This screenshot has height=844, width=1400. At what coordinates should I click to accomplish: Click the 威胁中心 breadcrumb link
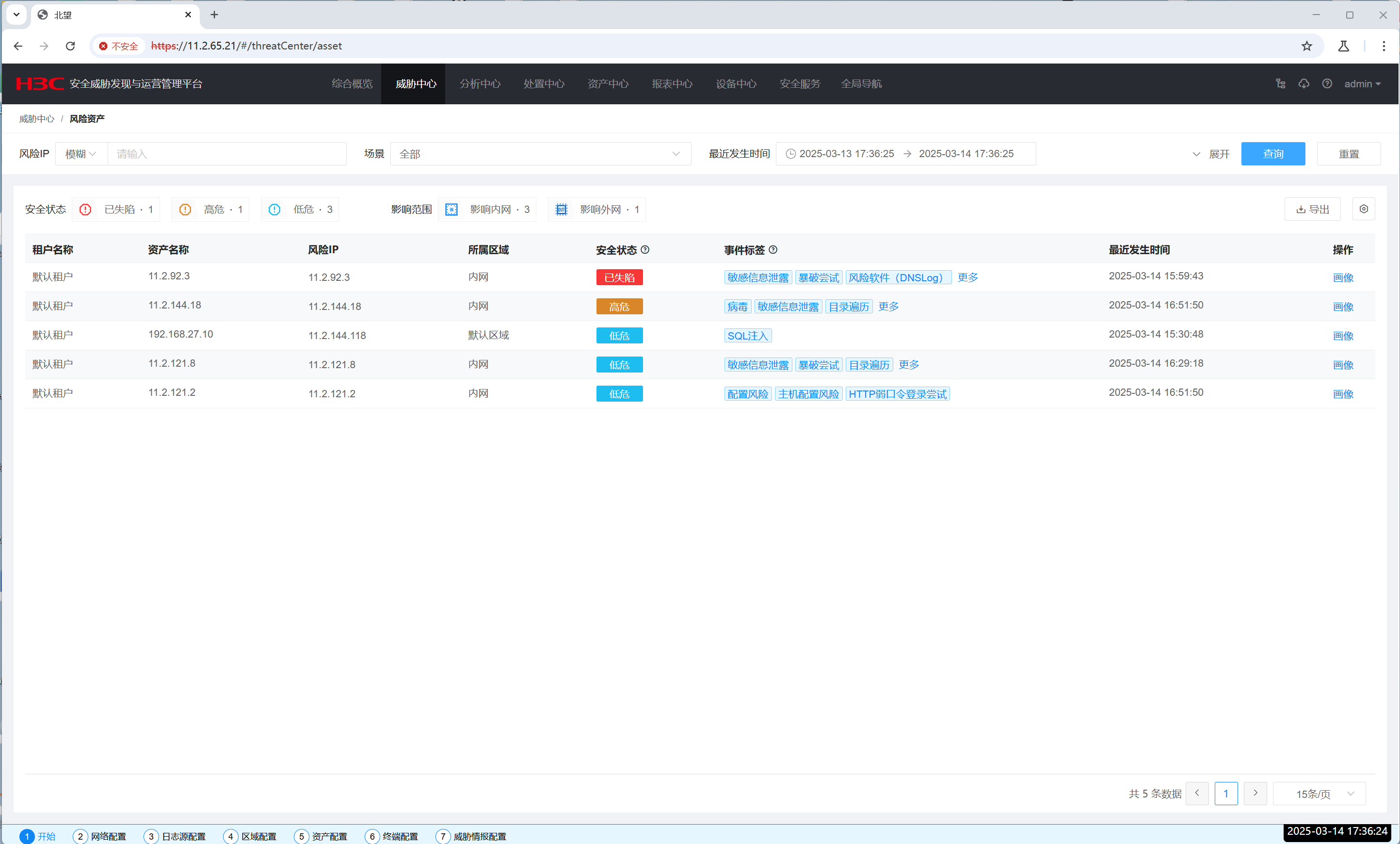[x=36, y=119]
